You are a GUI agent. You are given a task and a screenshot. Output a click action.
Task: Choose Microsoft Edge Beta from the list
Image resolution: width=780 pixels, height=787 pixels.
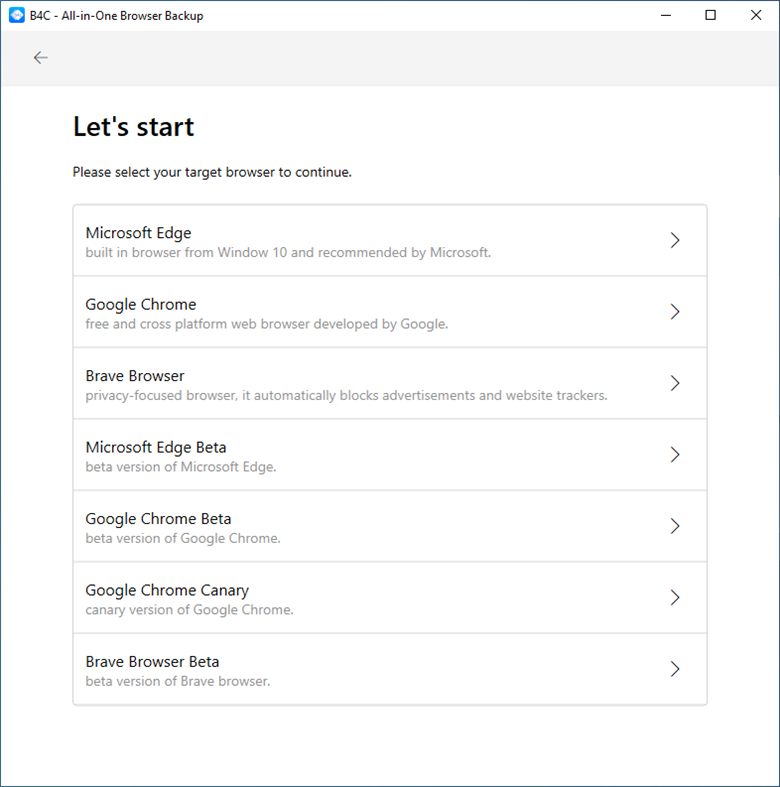(390, 455)
